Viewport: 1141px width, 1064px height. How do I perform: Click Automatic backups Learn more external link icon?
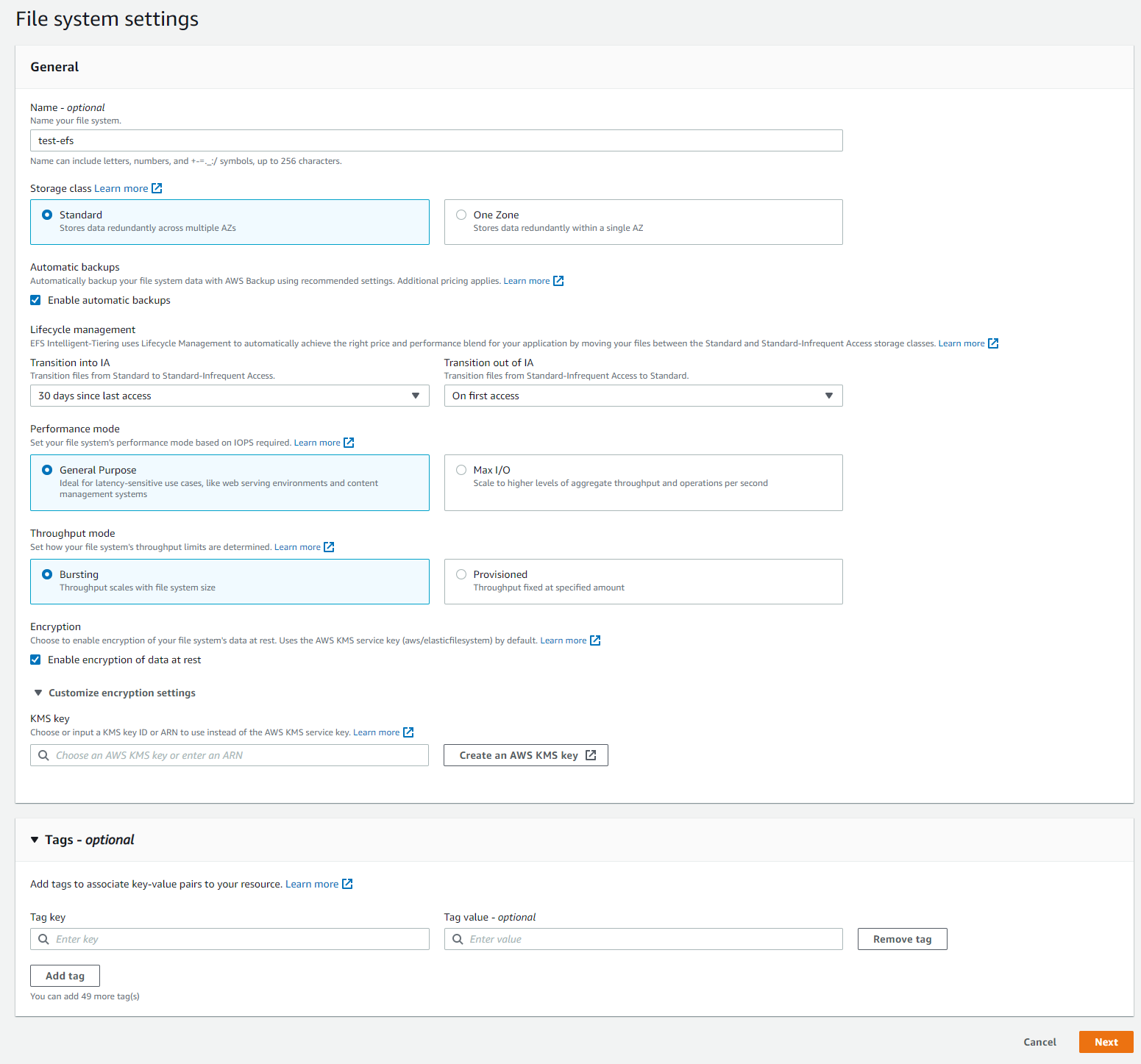(558, 280)
